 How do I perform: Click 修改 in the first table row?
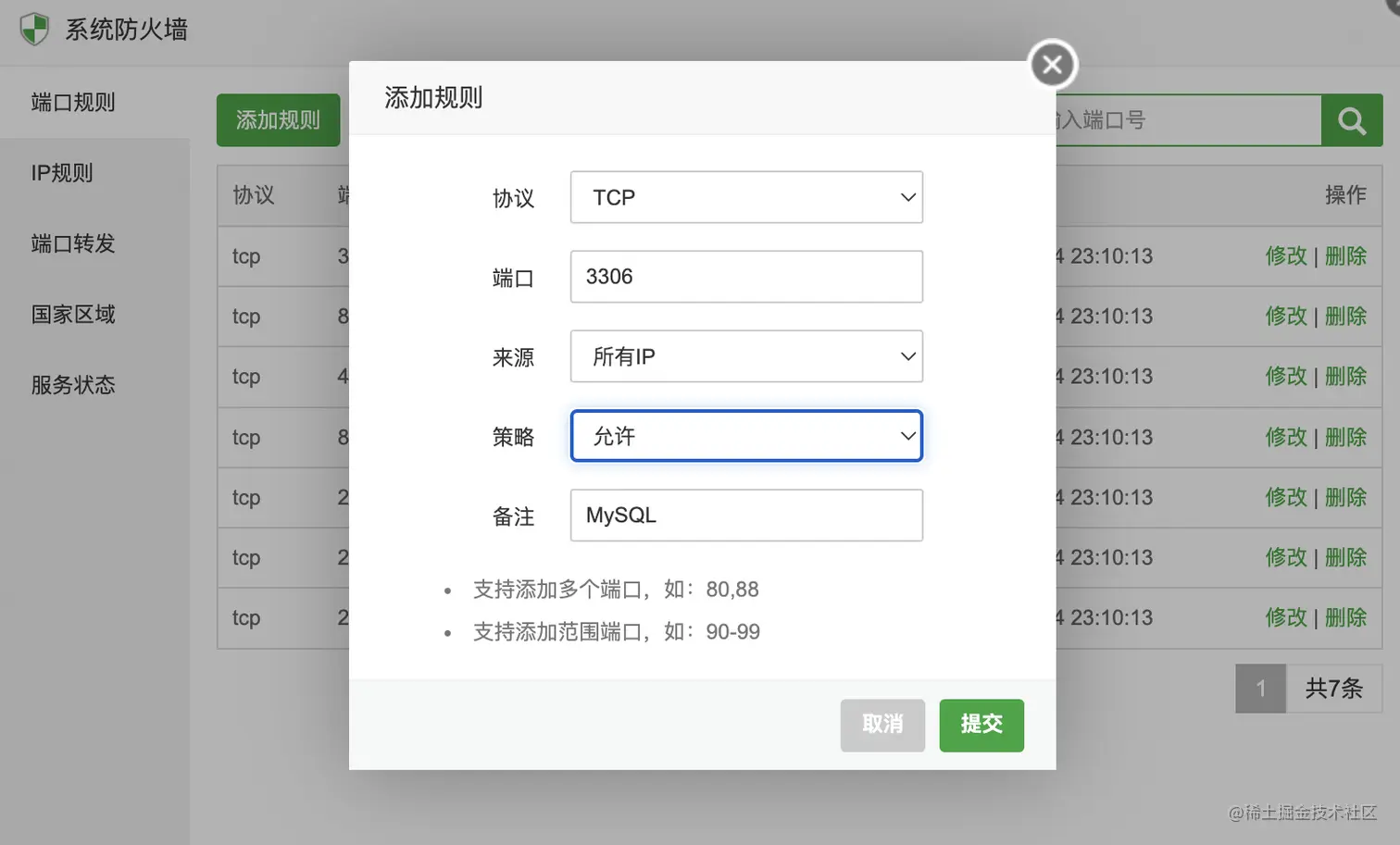point(1286,256)
